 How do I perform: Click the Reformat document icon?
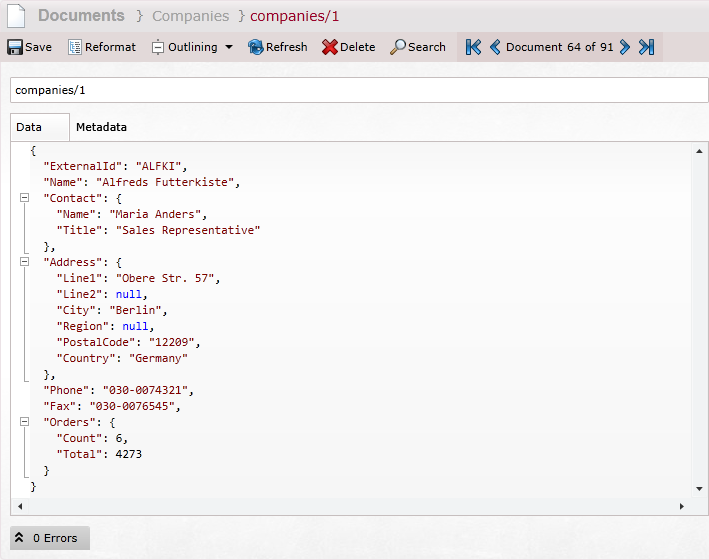click(x=75, y=47)
